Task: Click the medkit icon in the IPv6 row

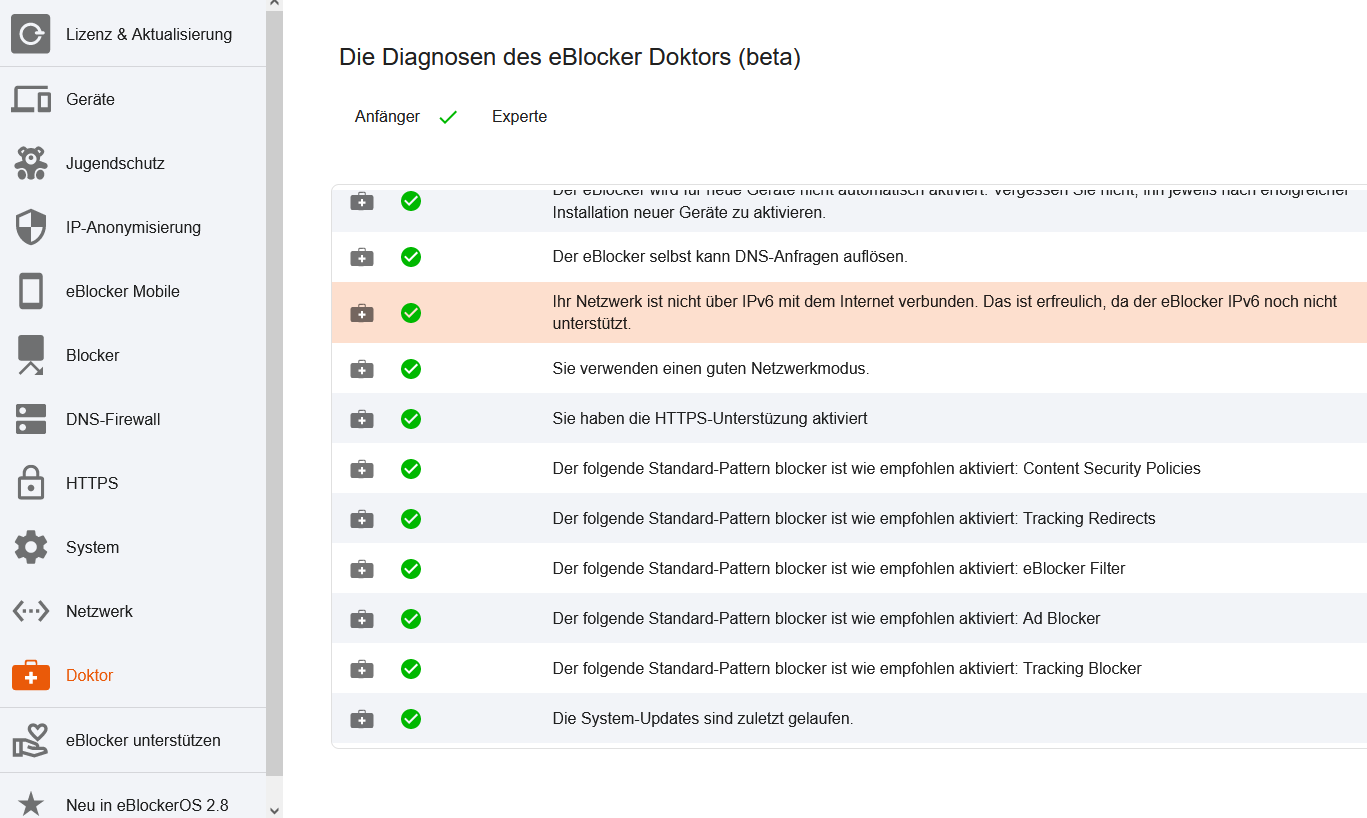Action: 362,313
